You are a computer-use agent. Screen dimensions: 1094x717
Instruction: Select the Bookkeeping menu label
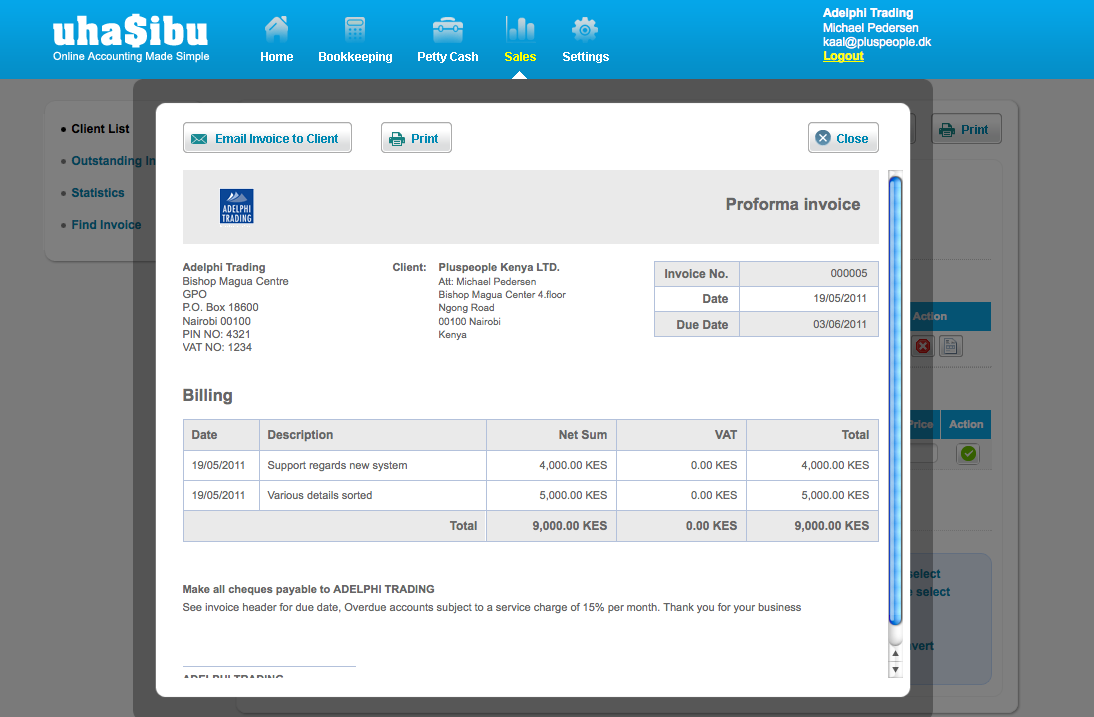pyautogui.click(x=355, y=57)
